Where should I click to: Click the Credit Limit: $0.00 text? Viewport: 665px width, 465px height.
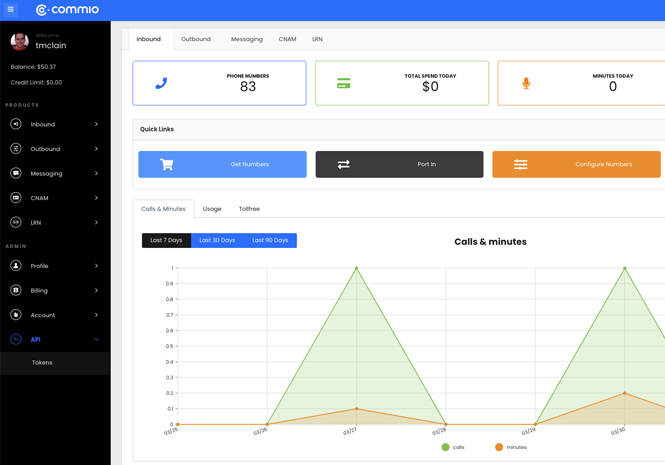[36, 82]
